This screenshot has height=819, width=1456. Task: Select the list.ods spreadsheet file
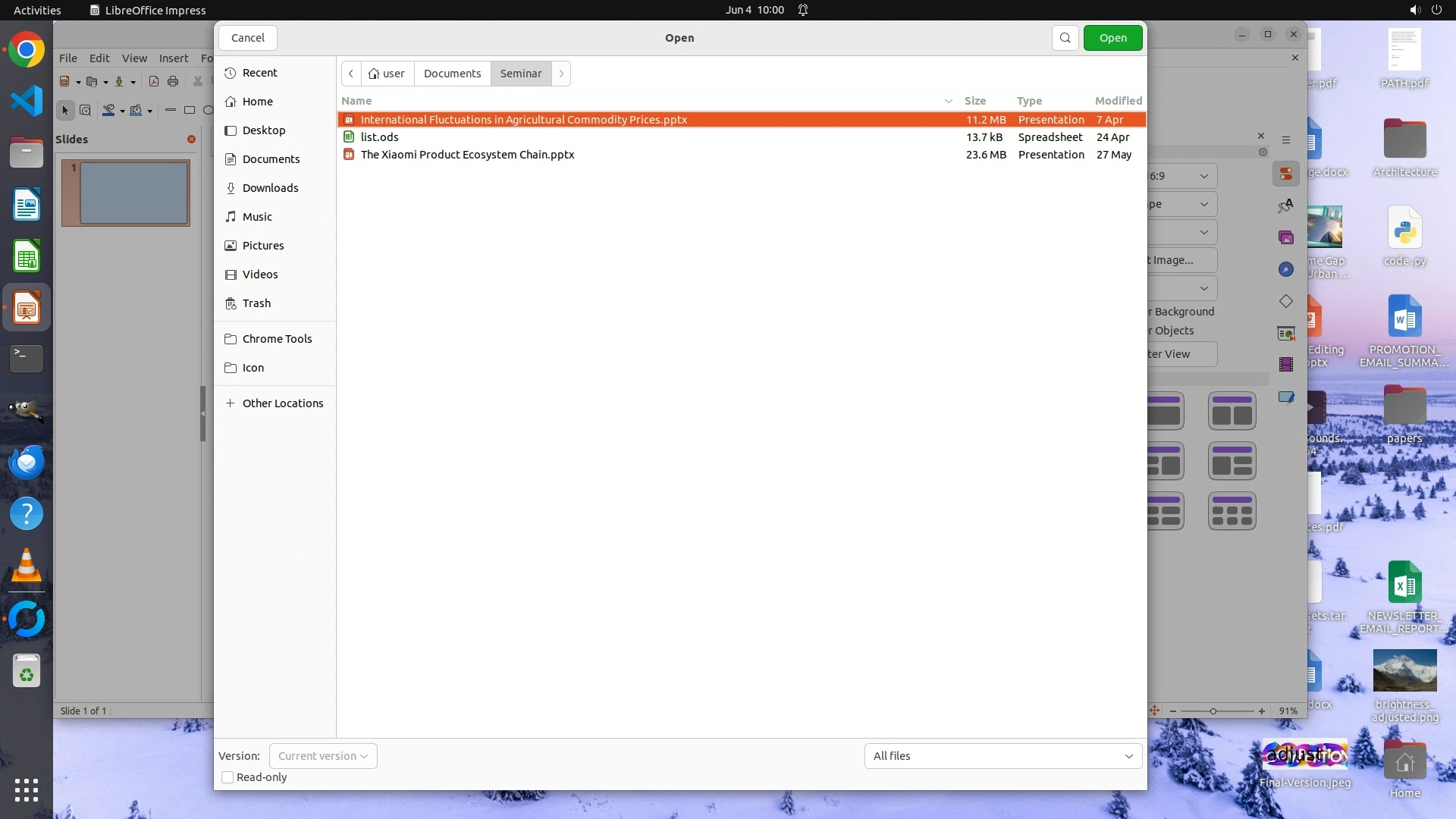point(380,137)
